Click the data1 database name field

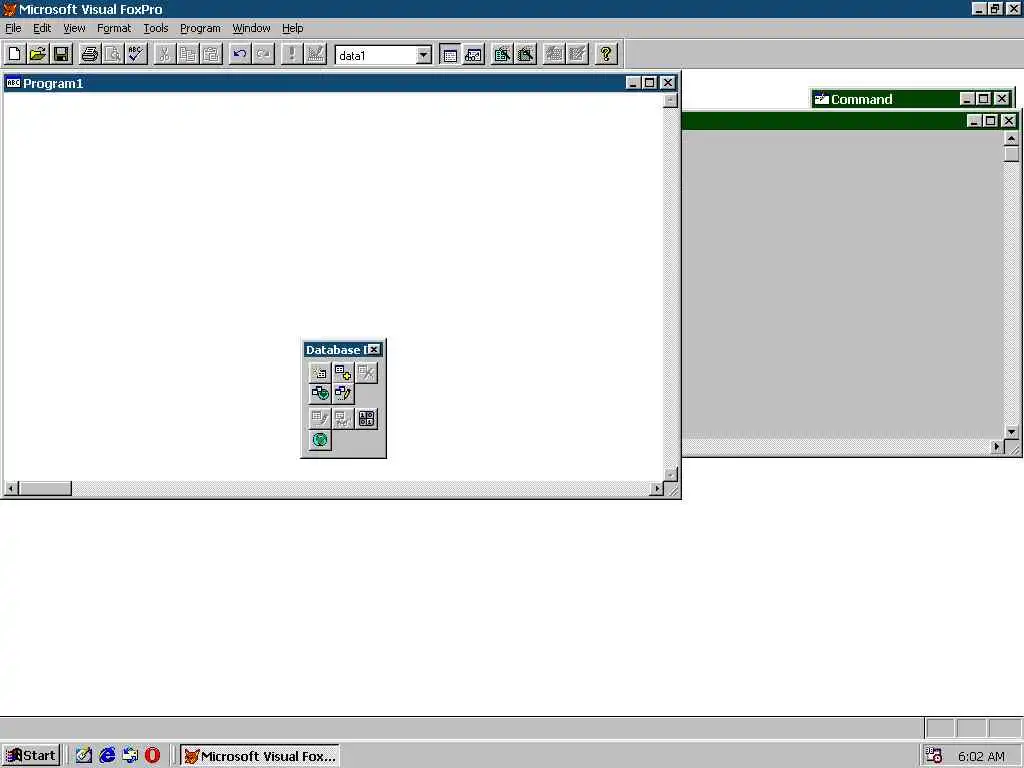click(x=376, y=55)
